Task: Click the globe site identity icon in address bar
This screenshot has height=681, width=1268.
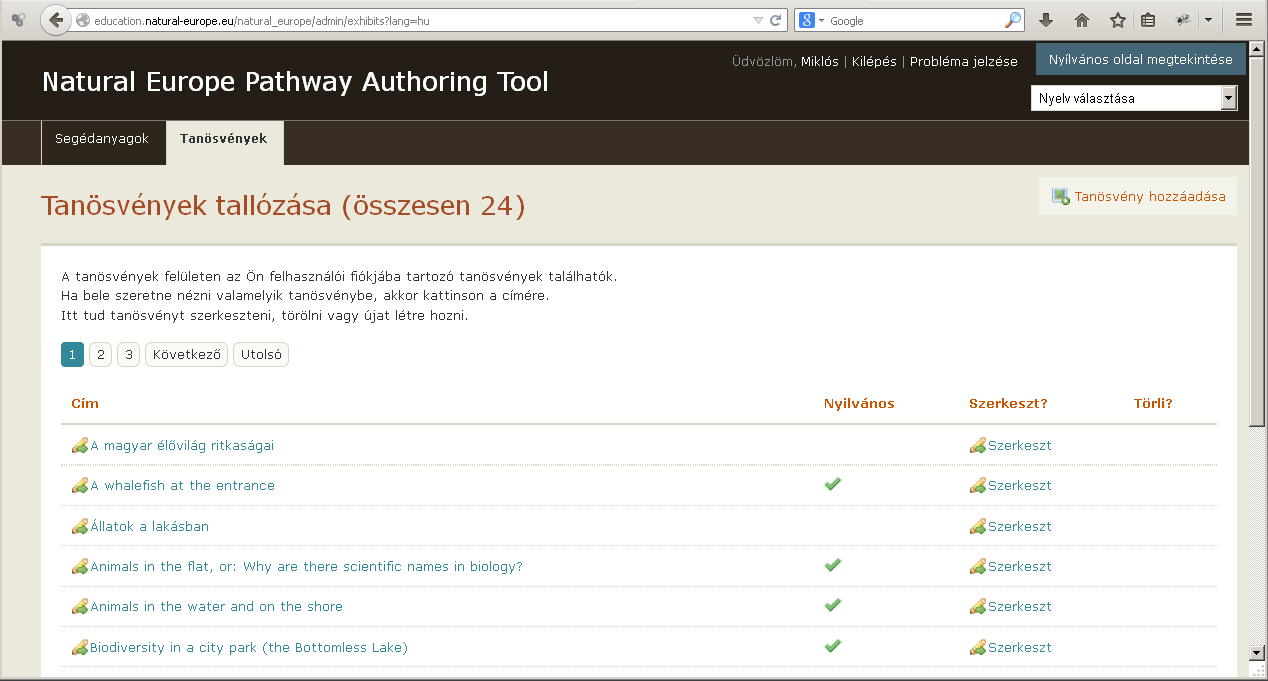Action: click(x=83, y=20)
